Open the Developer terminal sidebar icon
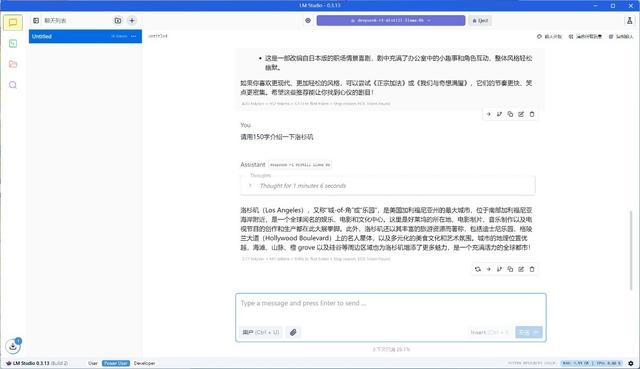 coord(13,43)
